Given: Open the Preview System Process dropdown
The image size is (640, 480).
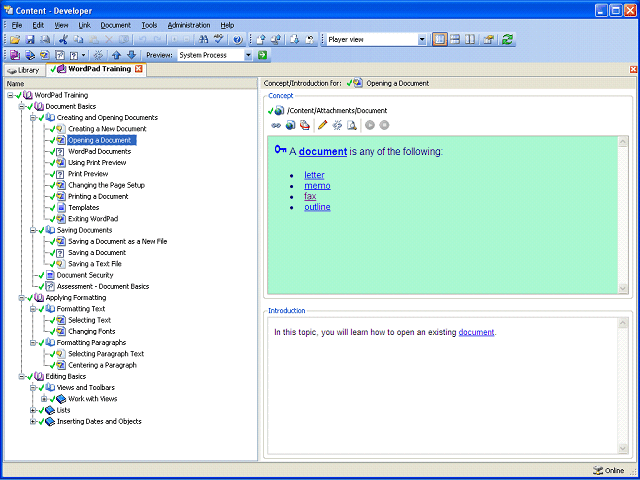Looking at the screenshot, I should click(x=248, y=55).
